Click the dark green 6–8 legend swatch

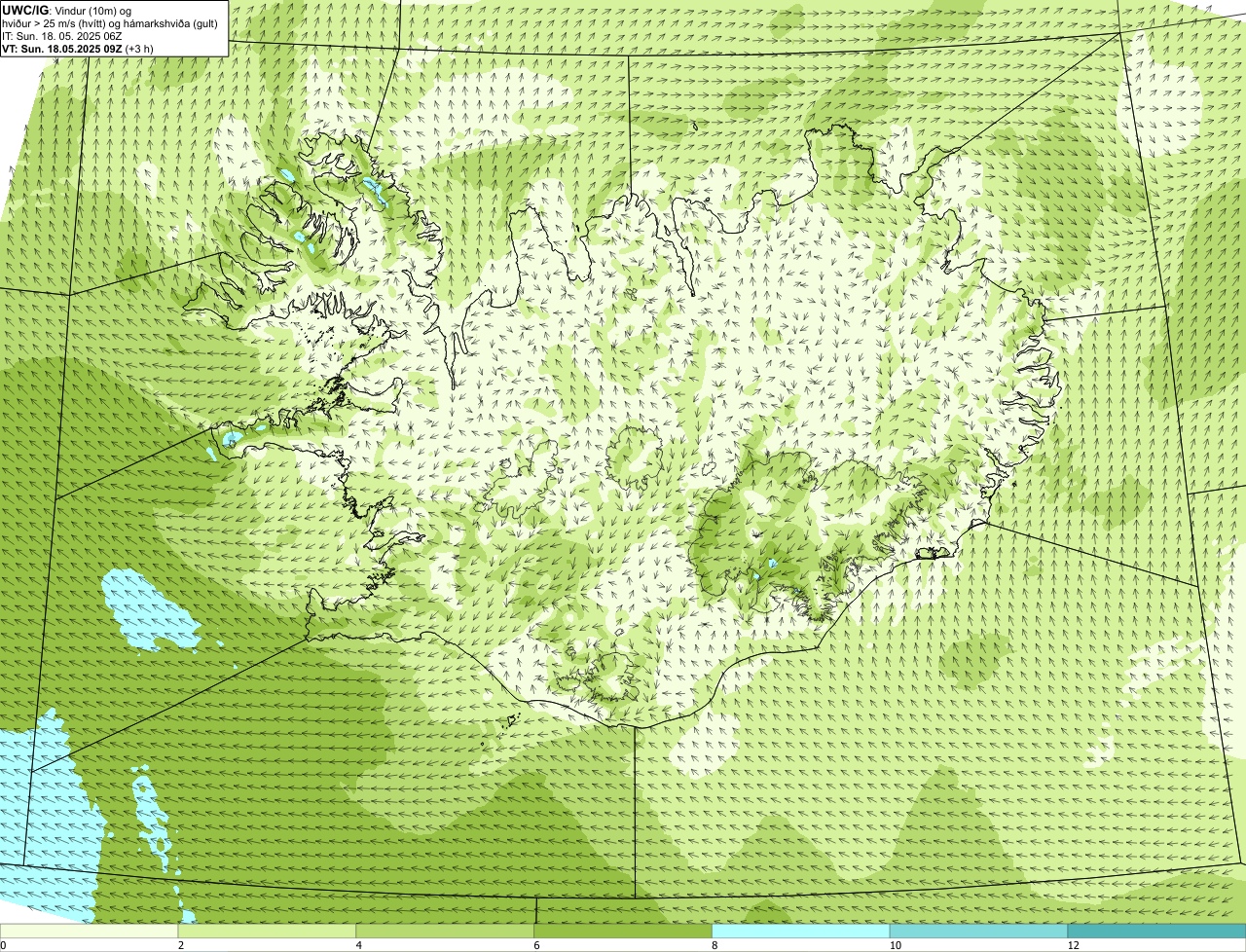pos(623,931)
